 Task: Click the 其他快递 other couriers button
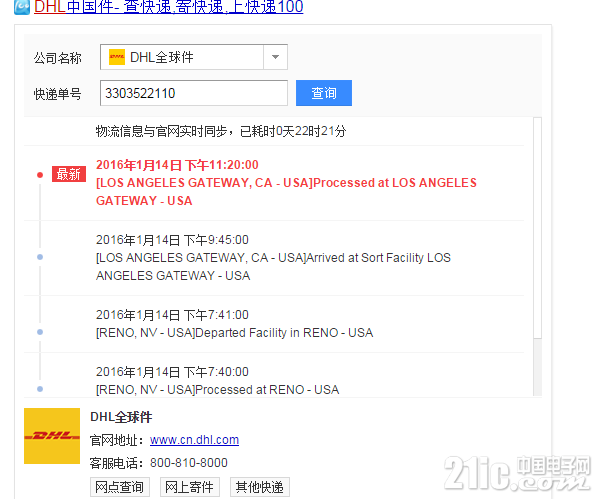tap(260, 487)
